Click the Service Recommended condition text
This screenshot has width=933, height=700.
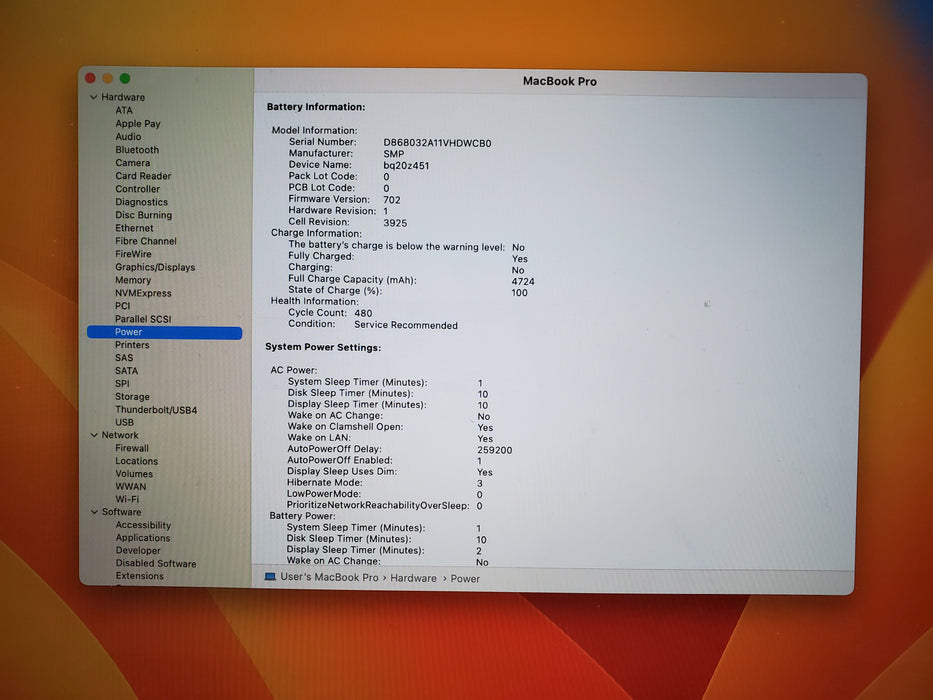(406, 325)
